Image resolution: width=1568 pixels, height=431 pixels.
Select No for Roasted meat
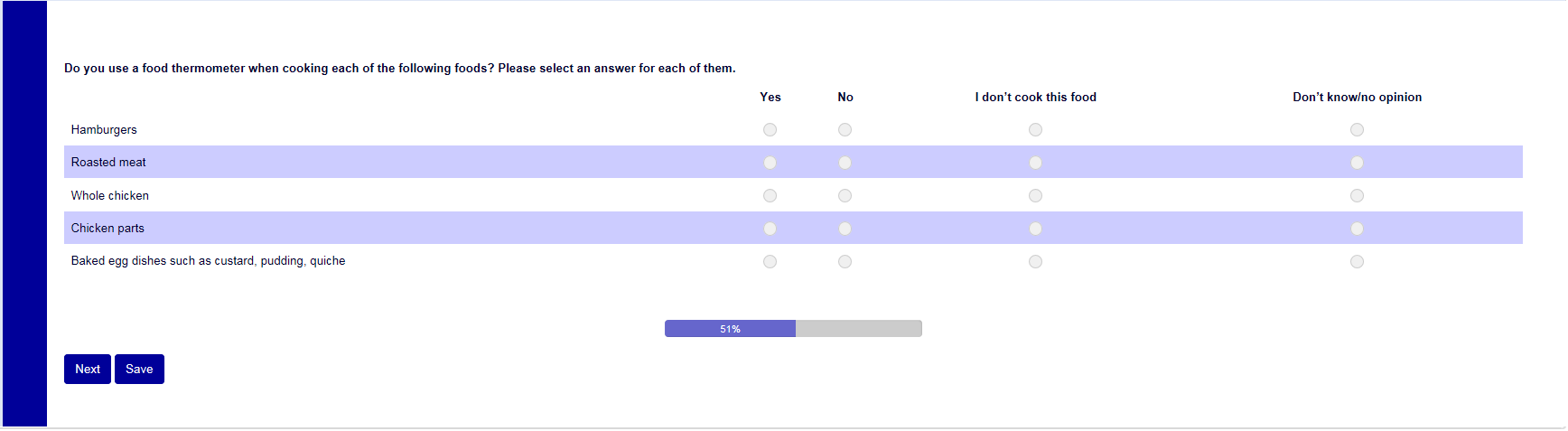point(845,163)
